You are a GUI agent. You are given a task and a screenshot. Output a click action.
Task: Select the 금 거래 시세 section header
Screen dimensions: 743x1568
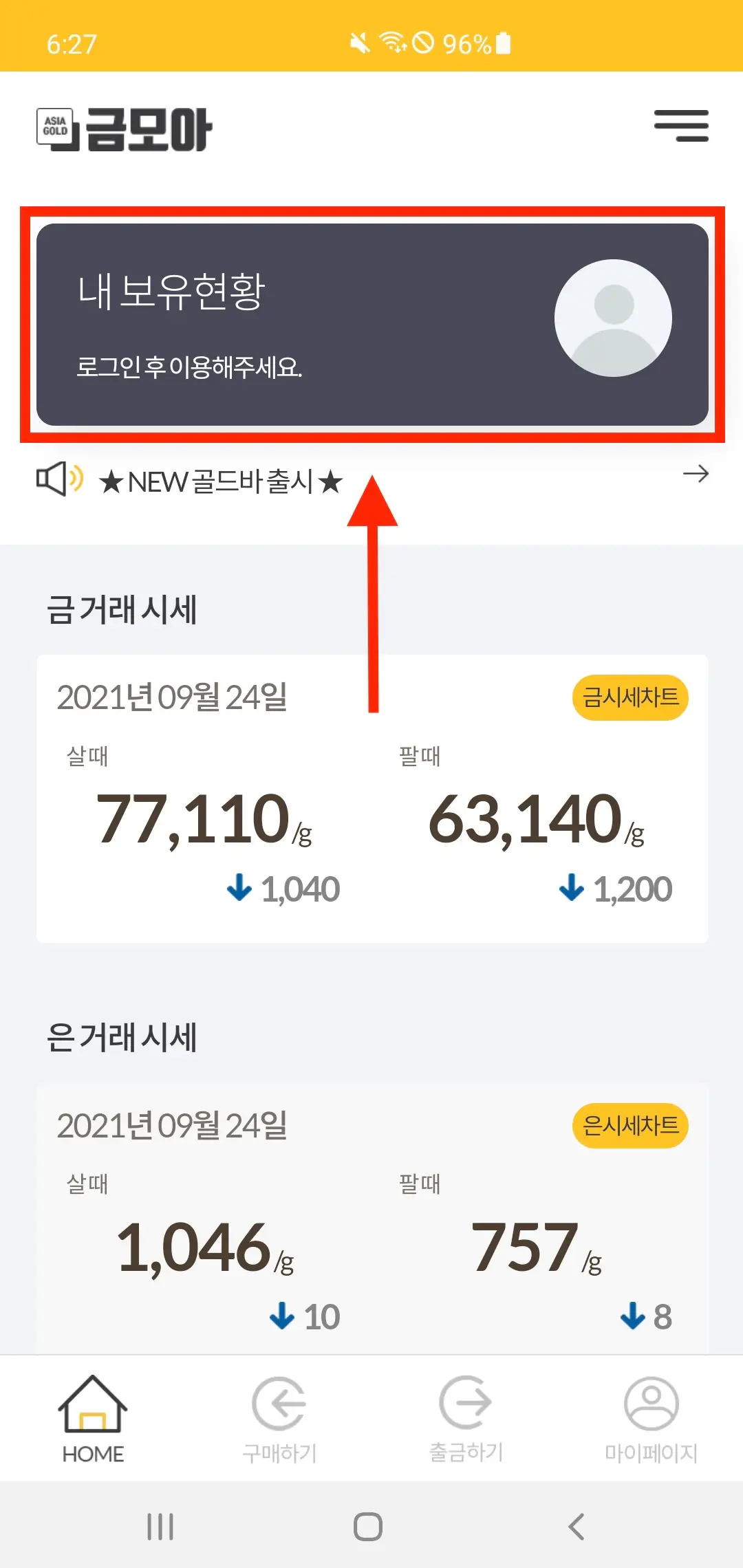122,609
